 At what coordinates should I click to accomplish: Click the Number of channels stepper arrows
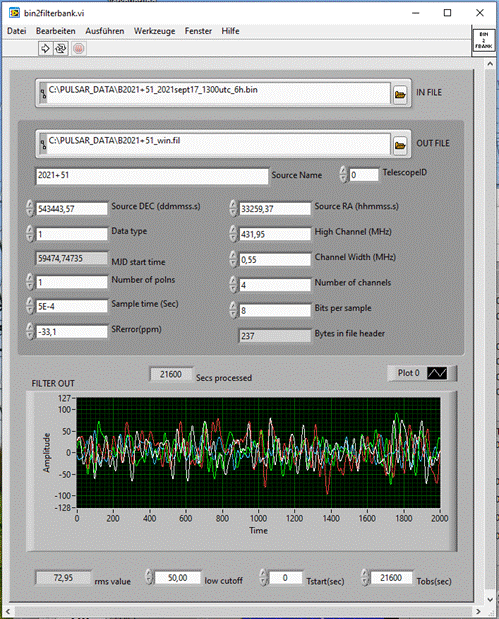tap(233, 285)
